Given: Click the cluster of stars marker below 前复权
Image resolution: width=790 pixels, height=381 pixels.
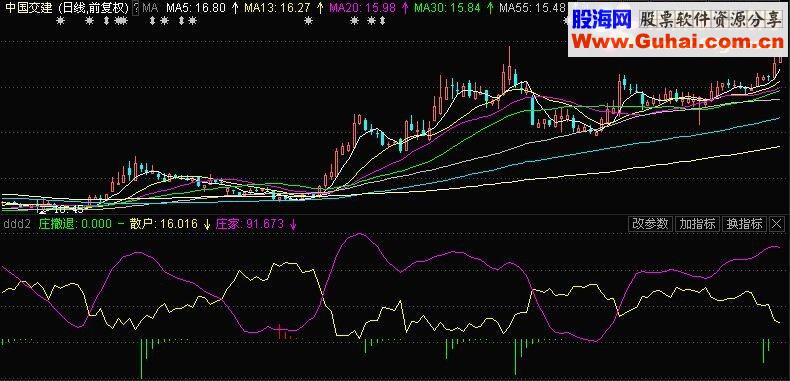Looking at the screenshot, I should click(x=120, y=21).
